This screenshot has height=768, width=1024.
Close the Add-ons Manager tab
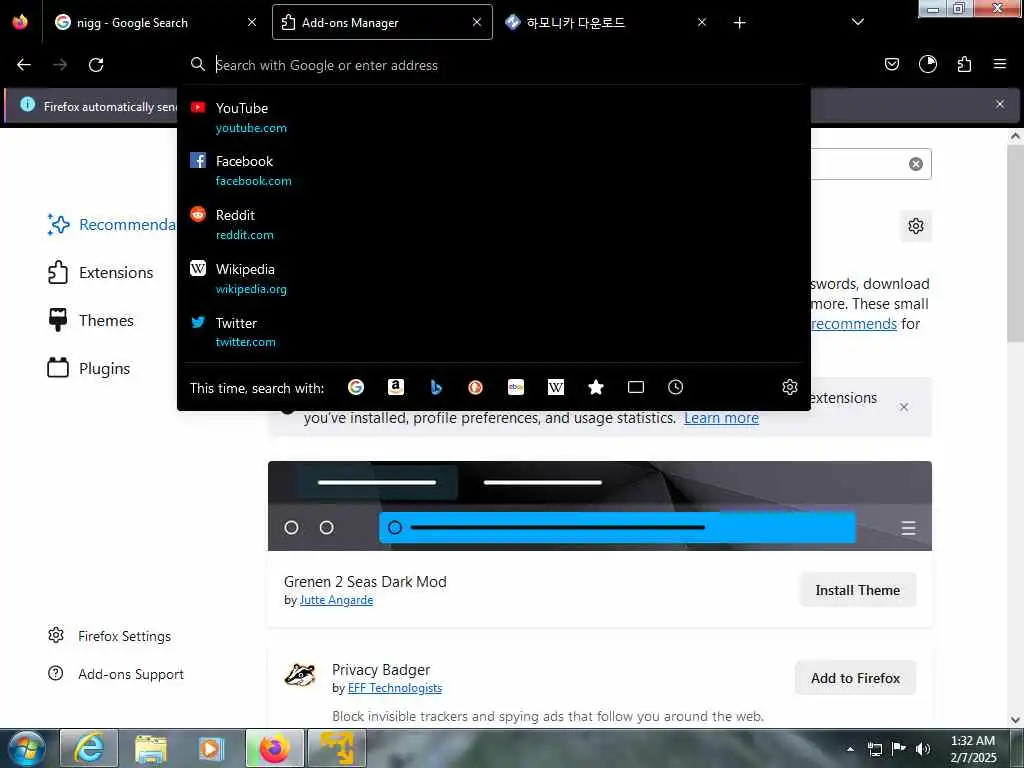point(477,22)
